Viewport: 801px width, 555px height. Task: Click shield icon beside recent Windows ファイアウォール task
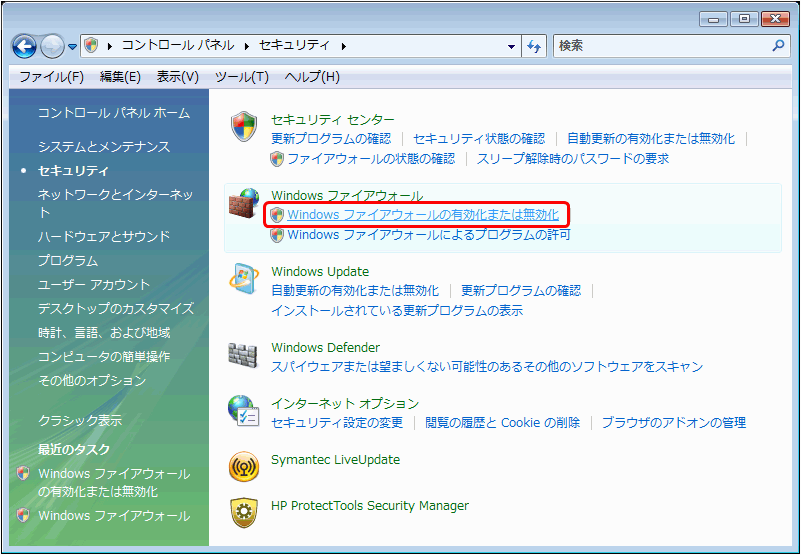[x=23, y=515]
